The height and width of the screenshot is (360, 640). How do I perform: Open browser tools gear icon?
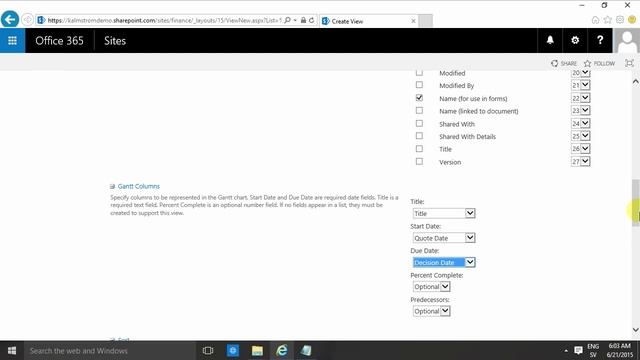point(620,20)
